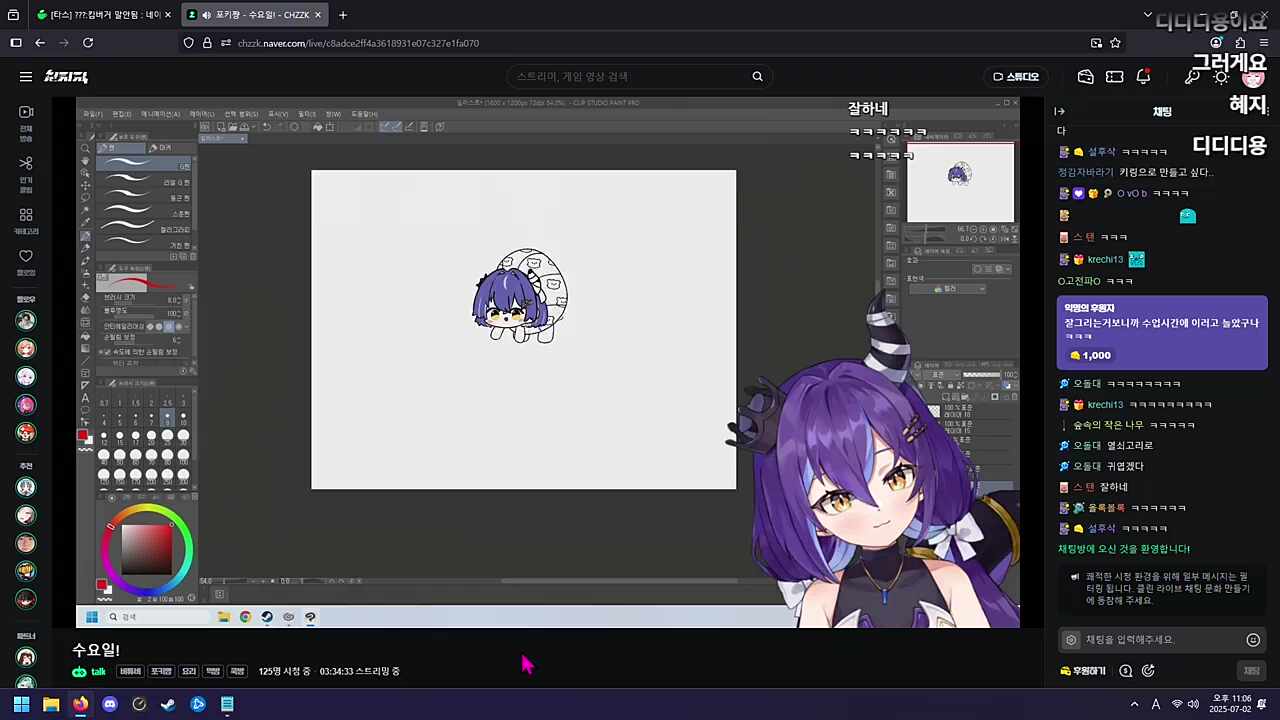Open the Firefox list-all-tabs dropdown
Viewport: 1280px width, 720px height.
1148,15
